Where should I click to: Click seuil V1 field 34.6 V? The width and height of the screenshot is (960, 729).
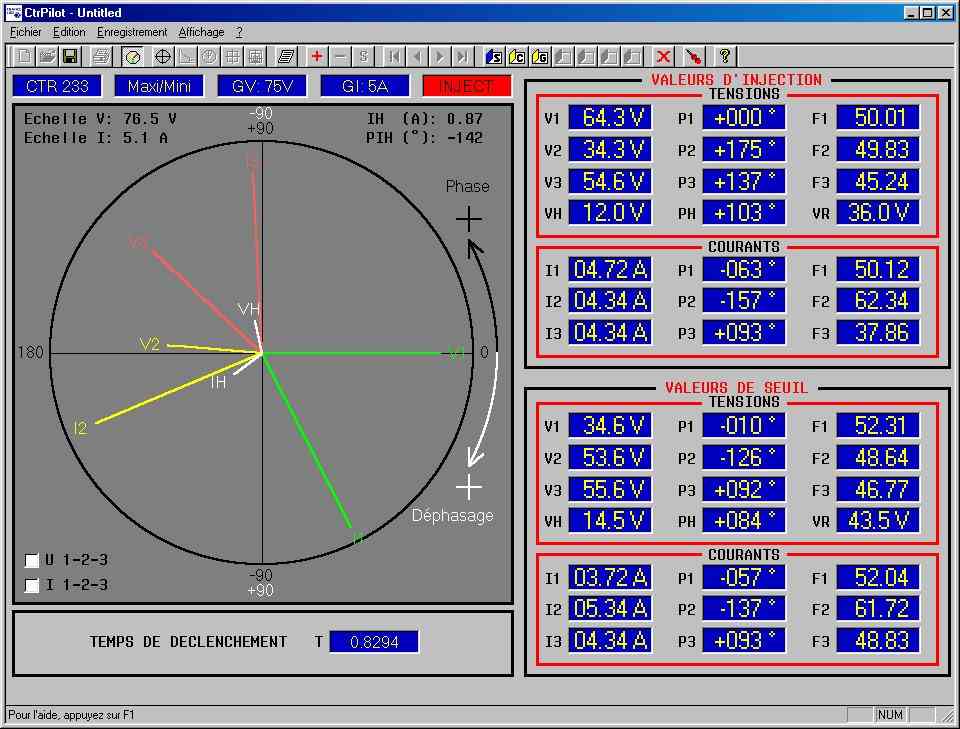click(x=610, y=425)
